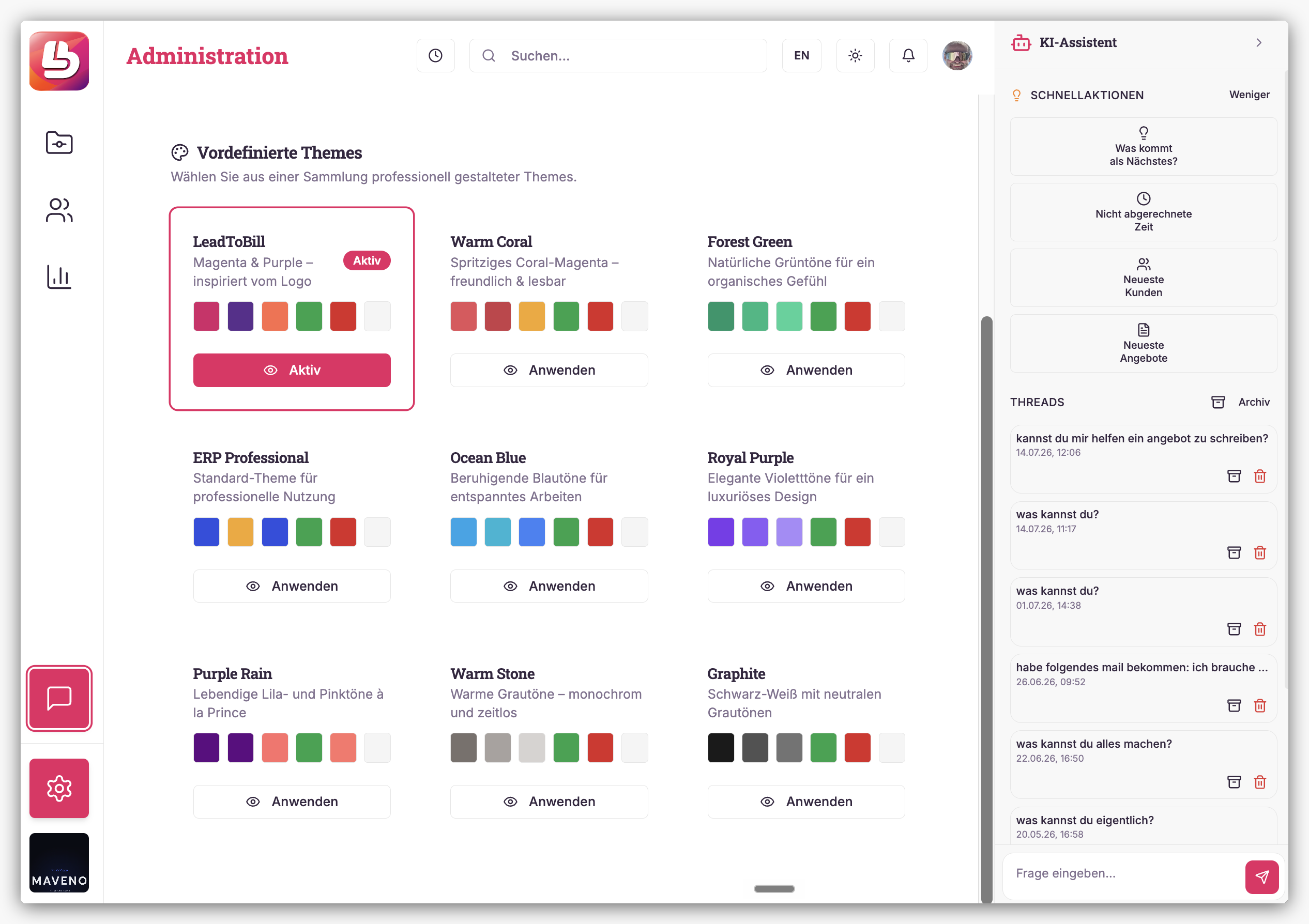Apply the ERP Professional theme
The width and height of the screenshot is (1309, 924).
pyautogui.click(x=292, y=586)
